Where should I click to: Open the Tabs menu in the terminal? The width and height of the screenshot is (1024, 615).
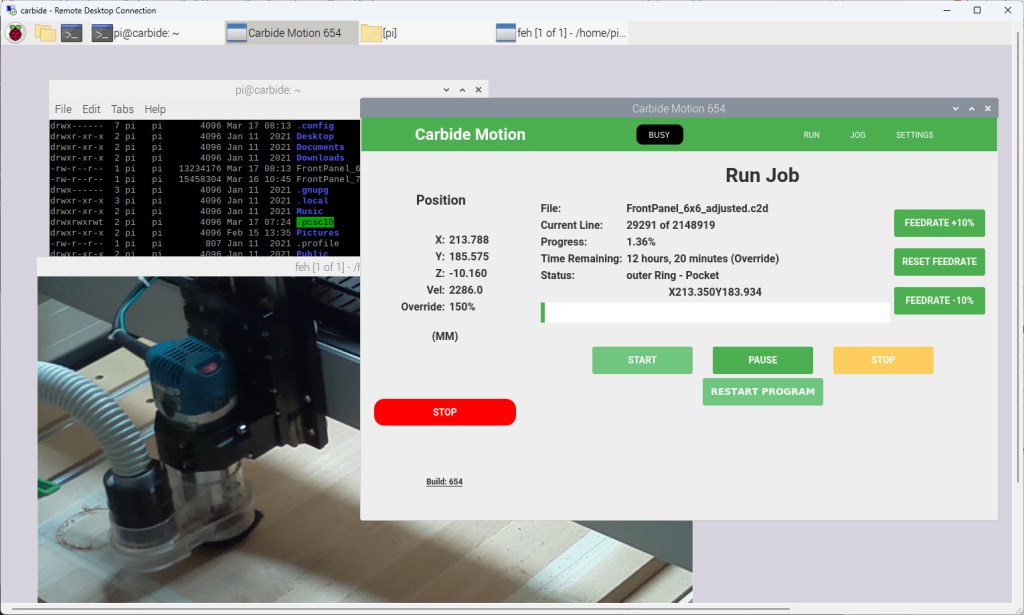click(x=122, y=109)
